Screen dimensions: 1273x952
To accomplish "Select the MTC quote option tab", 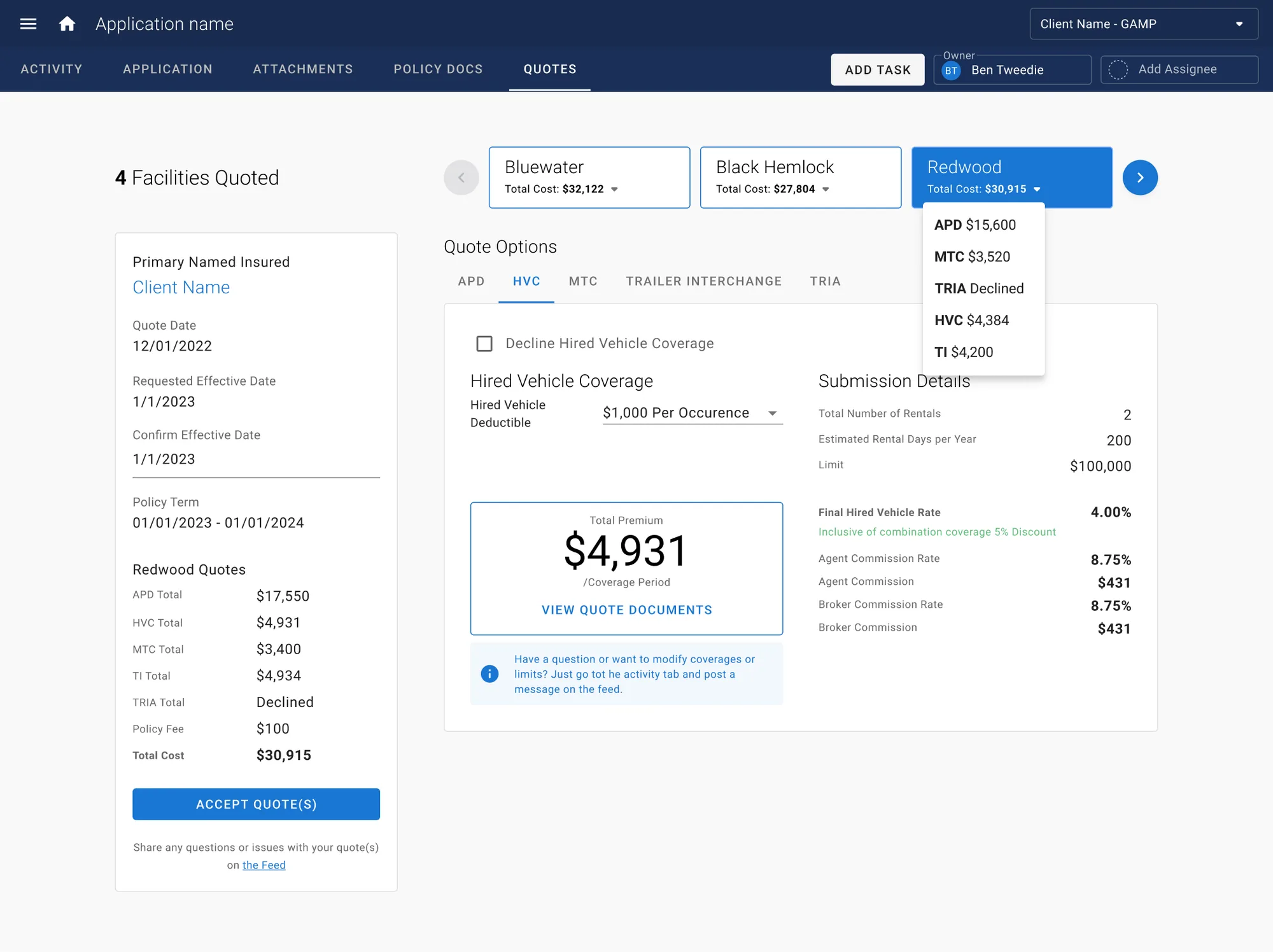I will (x=583, y=281).
